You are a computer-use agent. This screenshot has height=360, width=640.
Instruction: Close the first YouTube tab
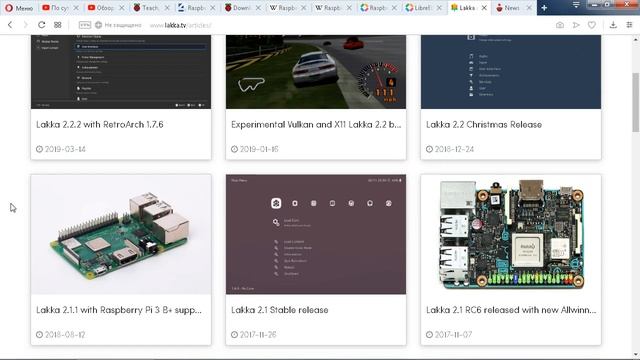tap(76, 8)
